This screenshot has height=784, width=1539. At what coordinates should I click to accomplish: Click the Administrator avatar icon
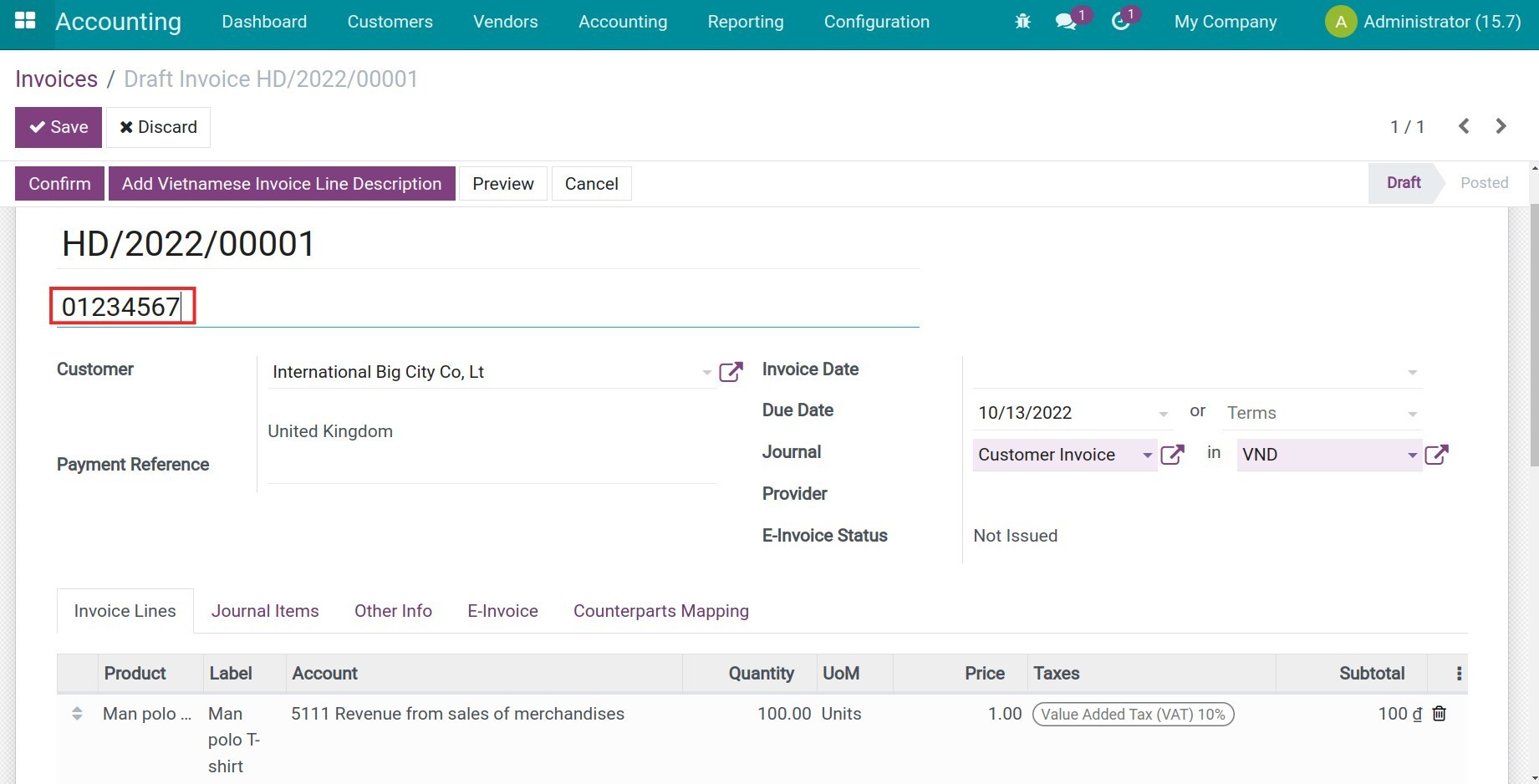[1340, 21]
